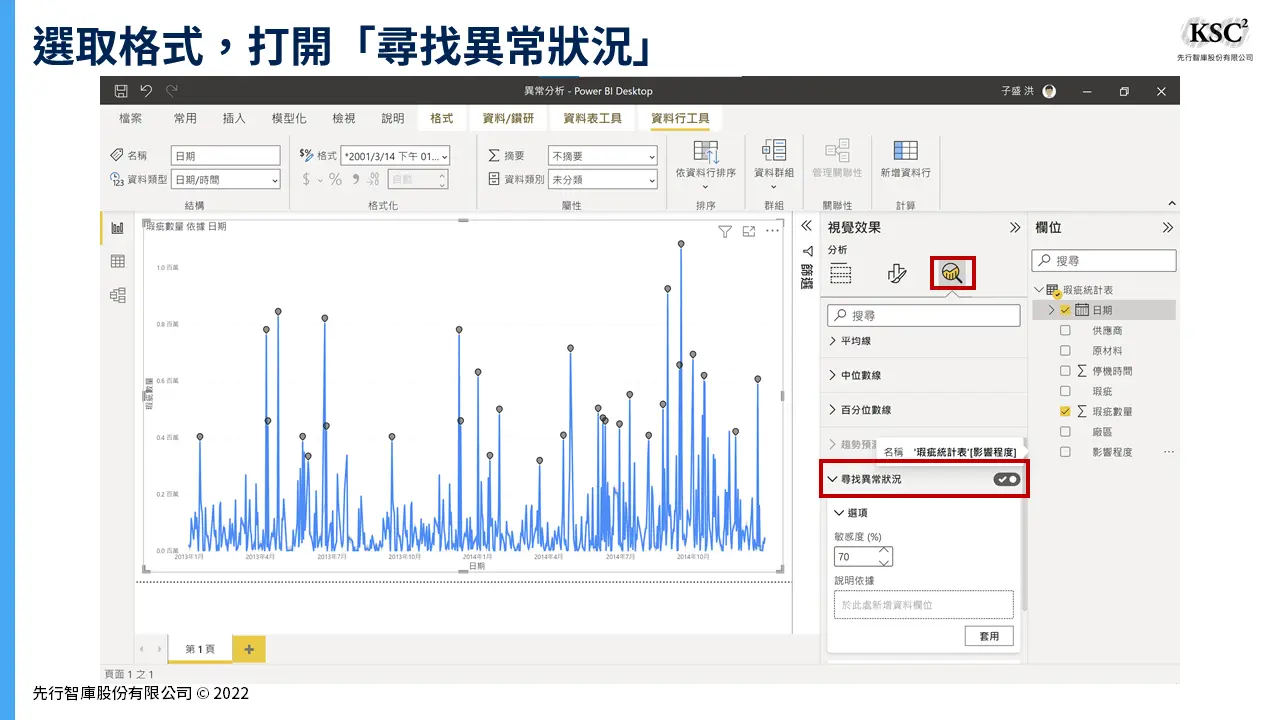Image resolution: width=1280 pixels, height=720 pixels.
Task: Click the 依資料行排序 sort icon
Action: pos(706,151)
